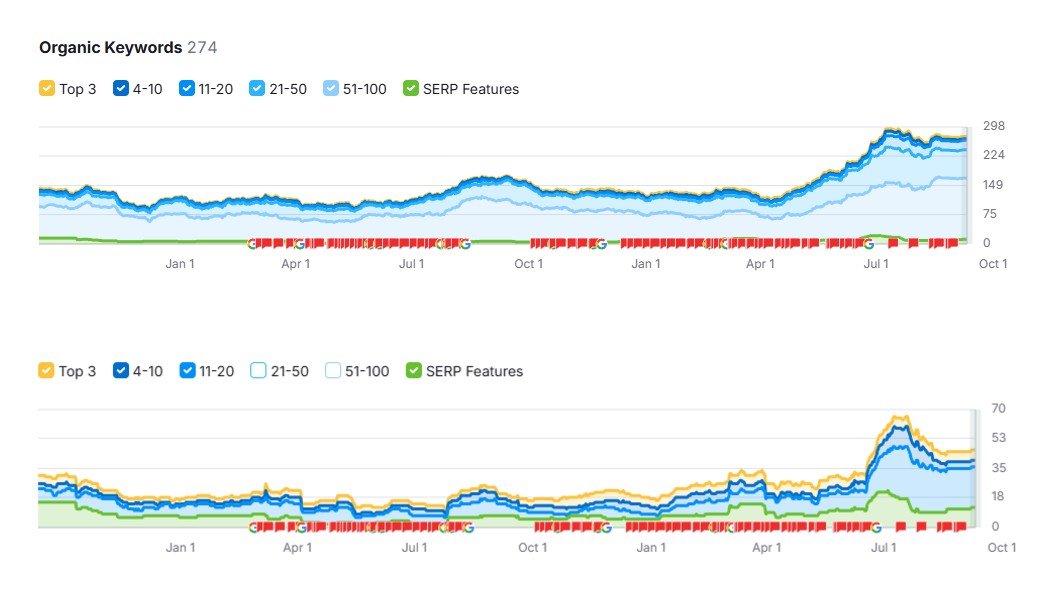The width and height of the screenshot is (1042, 589).
Task: Uncheck Top 3 in the upper chart legend
Action: click(x=47, y=89)
